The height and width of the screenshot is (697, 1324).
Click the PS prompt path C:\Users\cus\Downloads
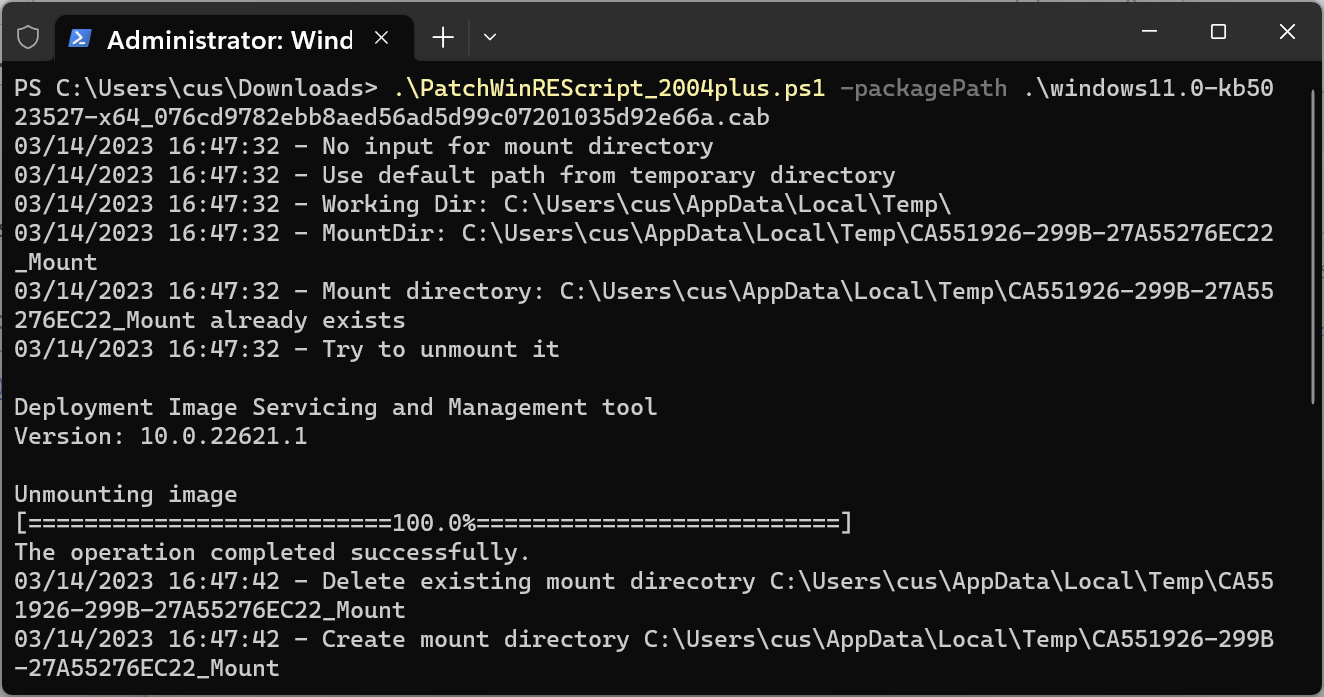click(190, 87)
